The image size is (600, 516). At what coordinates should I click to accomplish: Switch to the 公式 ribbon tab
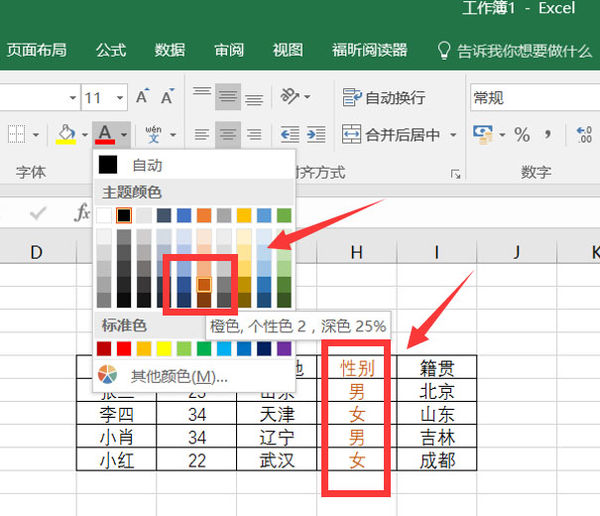tap(110, 50)
